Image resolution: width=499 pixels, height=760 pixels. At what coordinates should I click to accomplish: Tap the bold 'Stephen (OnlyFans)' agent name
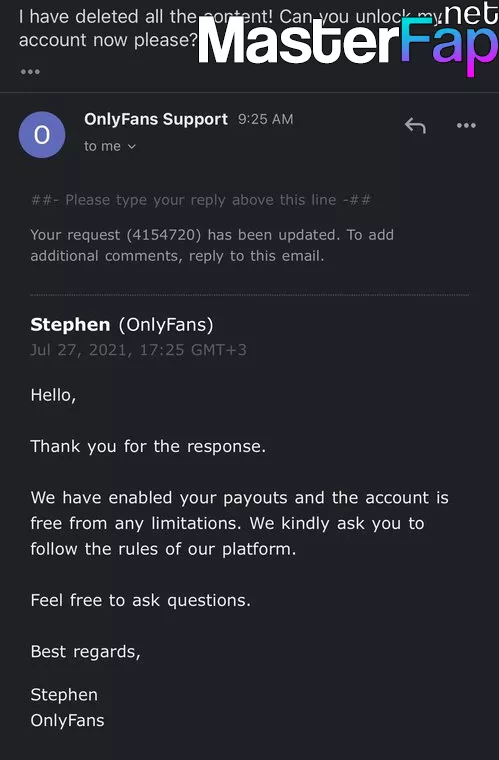pyautogui.click(x=122, y=325)
